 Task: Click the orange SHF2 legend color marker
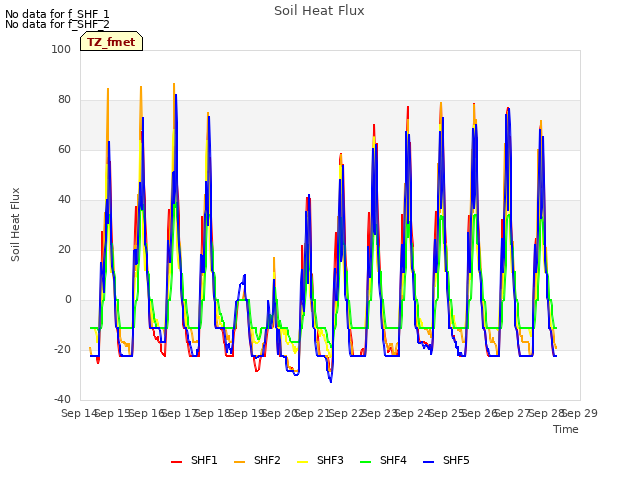pyautogui.click(x=240, y=462)
